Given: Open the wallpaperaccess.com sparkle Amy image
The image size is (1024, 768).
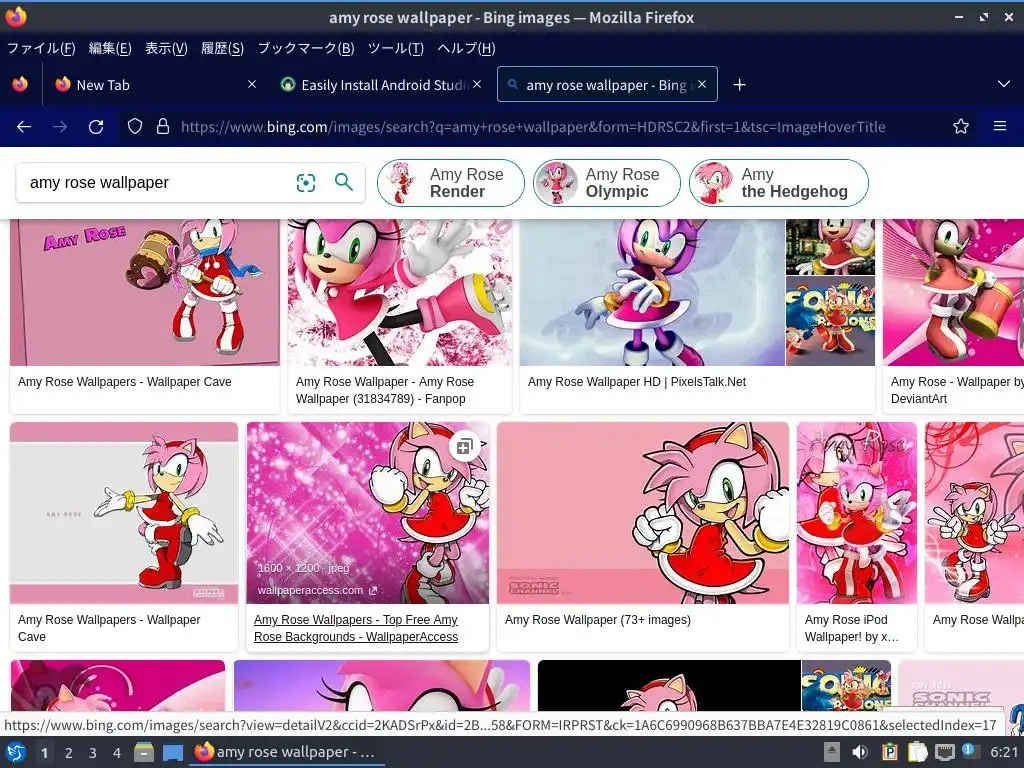Looking at the screenshot, I should 367,513.
